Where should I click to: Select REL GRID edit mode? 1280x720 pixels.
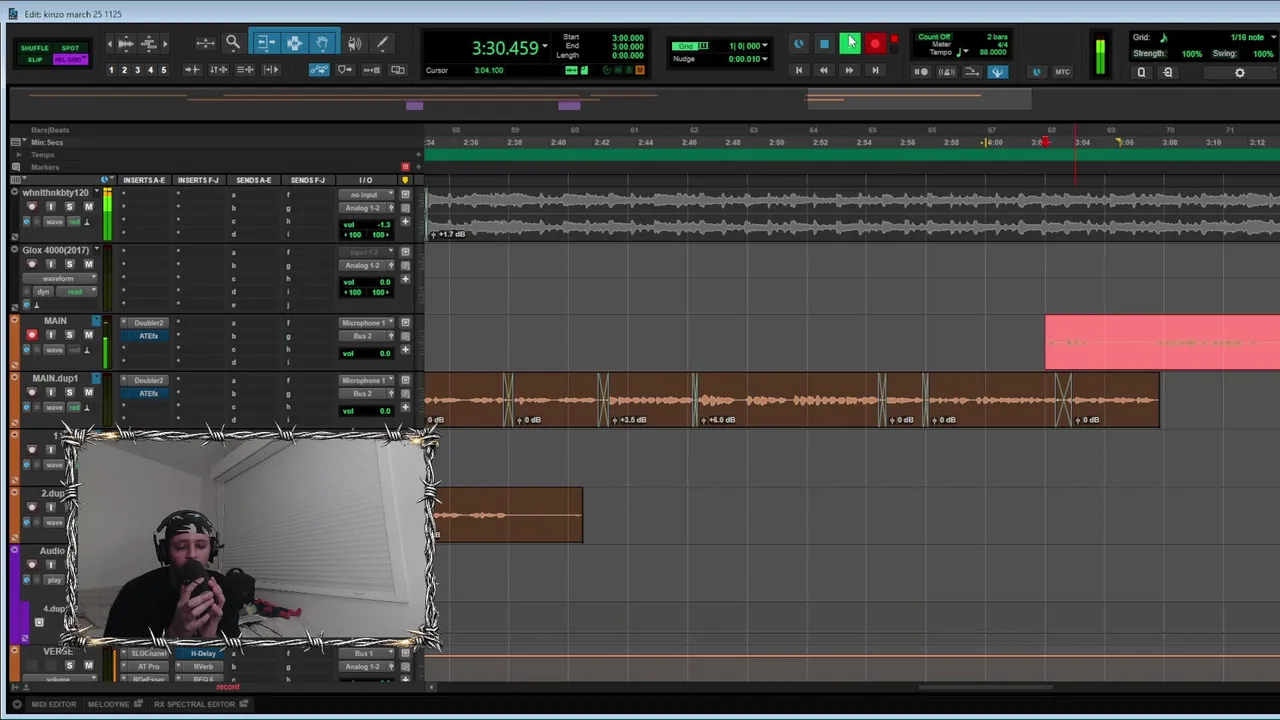coord(70,60)
